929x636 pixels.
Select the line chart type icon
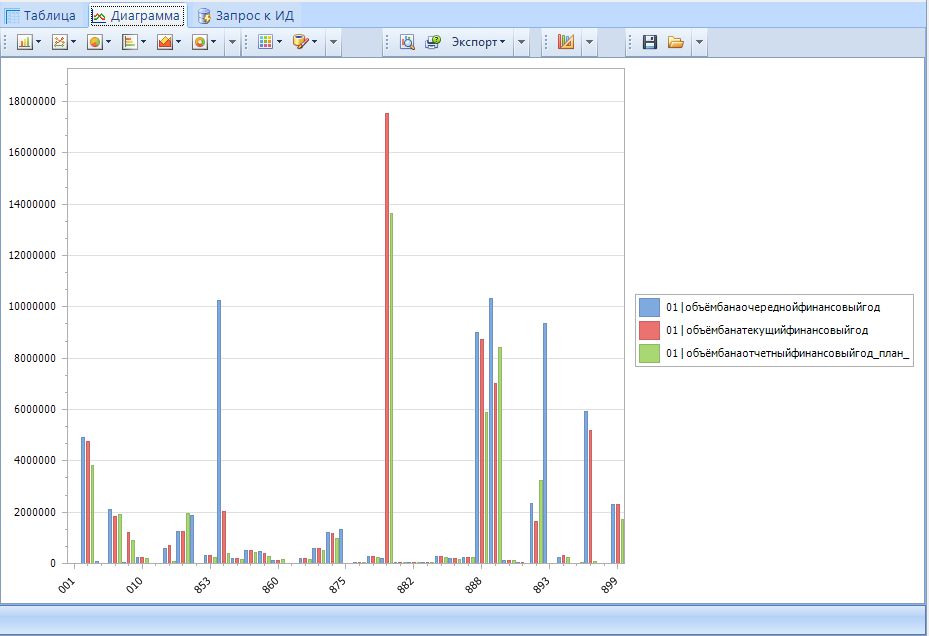(x=59, y=42)
